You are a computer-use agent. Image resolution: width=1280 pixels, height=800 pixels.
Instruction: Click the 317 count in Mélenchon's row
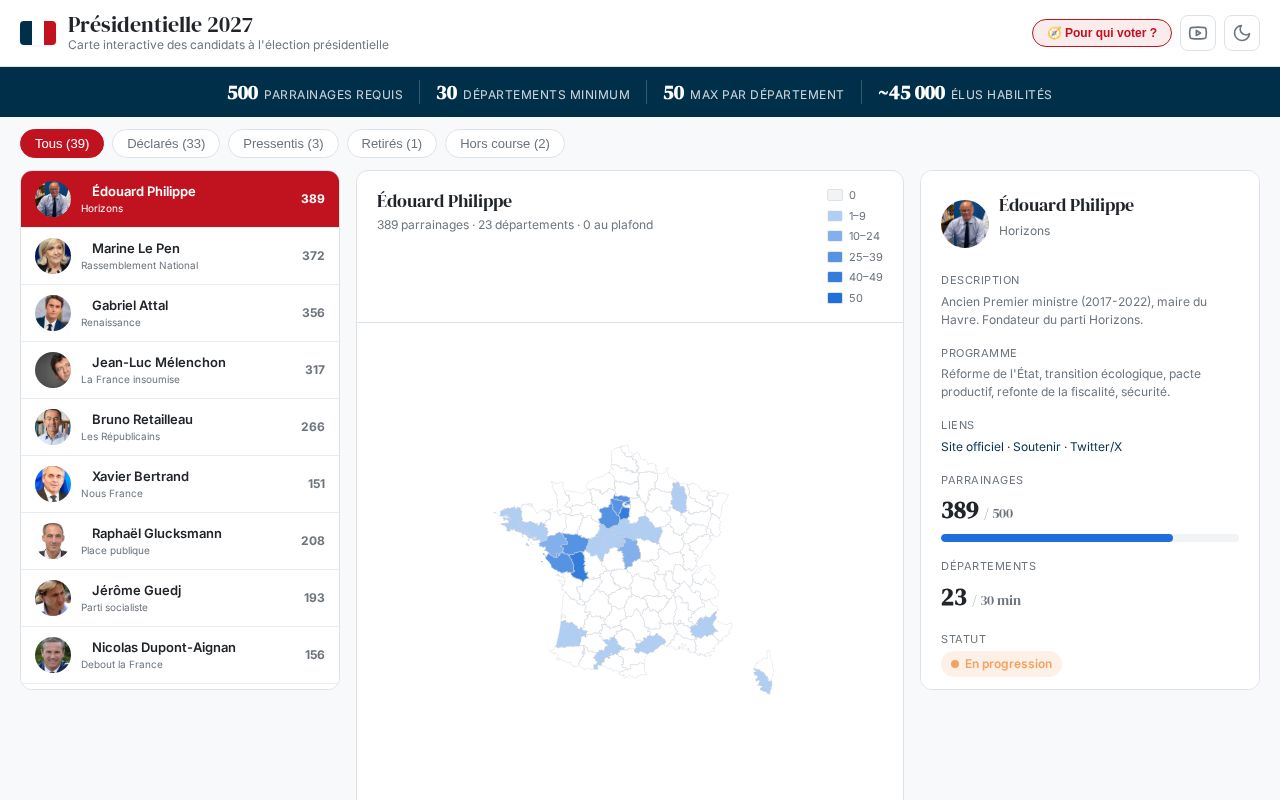click(x=315, y=370)
